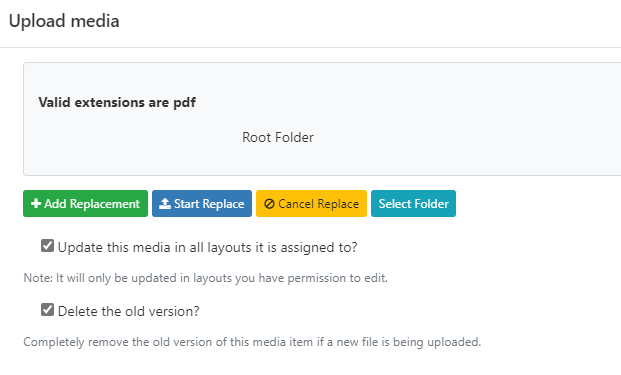Open the Select Folder chooser
621x375 pixels.
tap(413, 204)
